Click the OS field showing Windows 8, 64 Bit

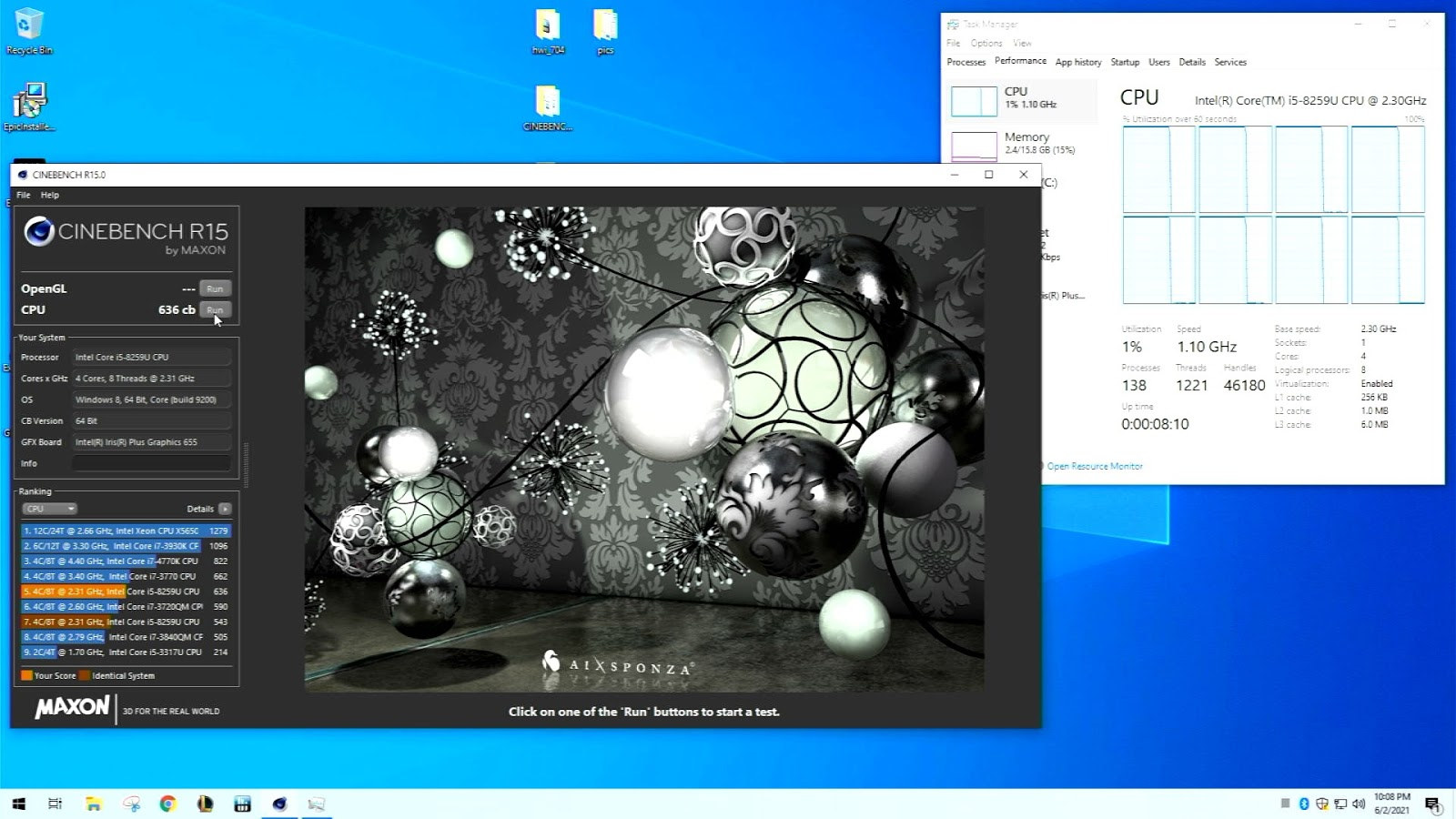coord(151,399)
